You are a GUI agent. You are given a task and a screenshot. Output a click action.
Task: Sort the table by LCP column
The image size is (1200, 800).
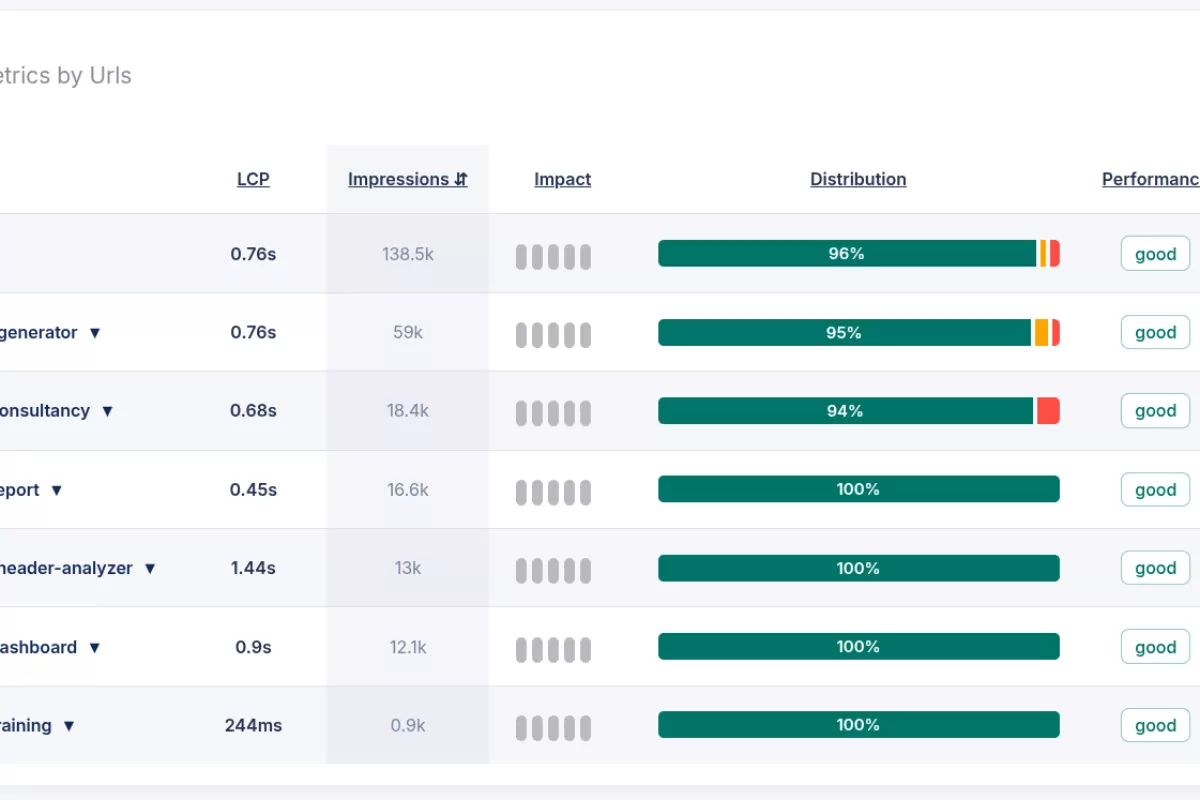pyautogui.click(x=253, y=179)
